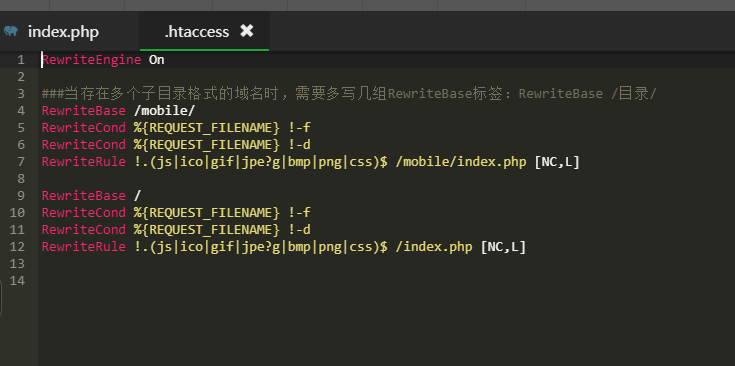Screen dimensions: 735x366
Task: Click the /mobile/ path on the RewriteBase line
Action: [x=164, y=111]
